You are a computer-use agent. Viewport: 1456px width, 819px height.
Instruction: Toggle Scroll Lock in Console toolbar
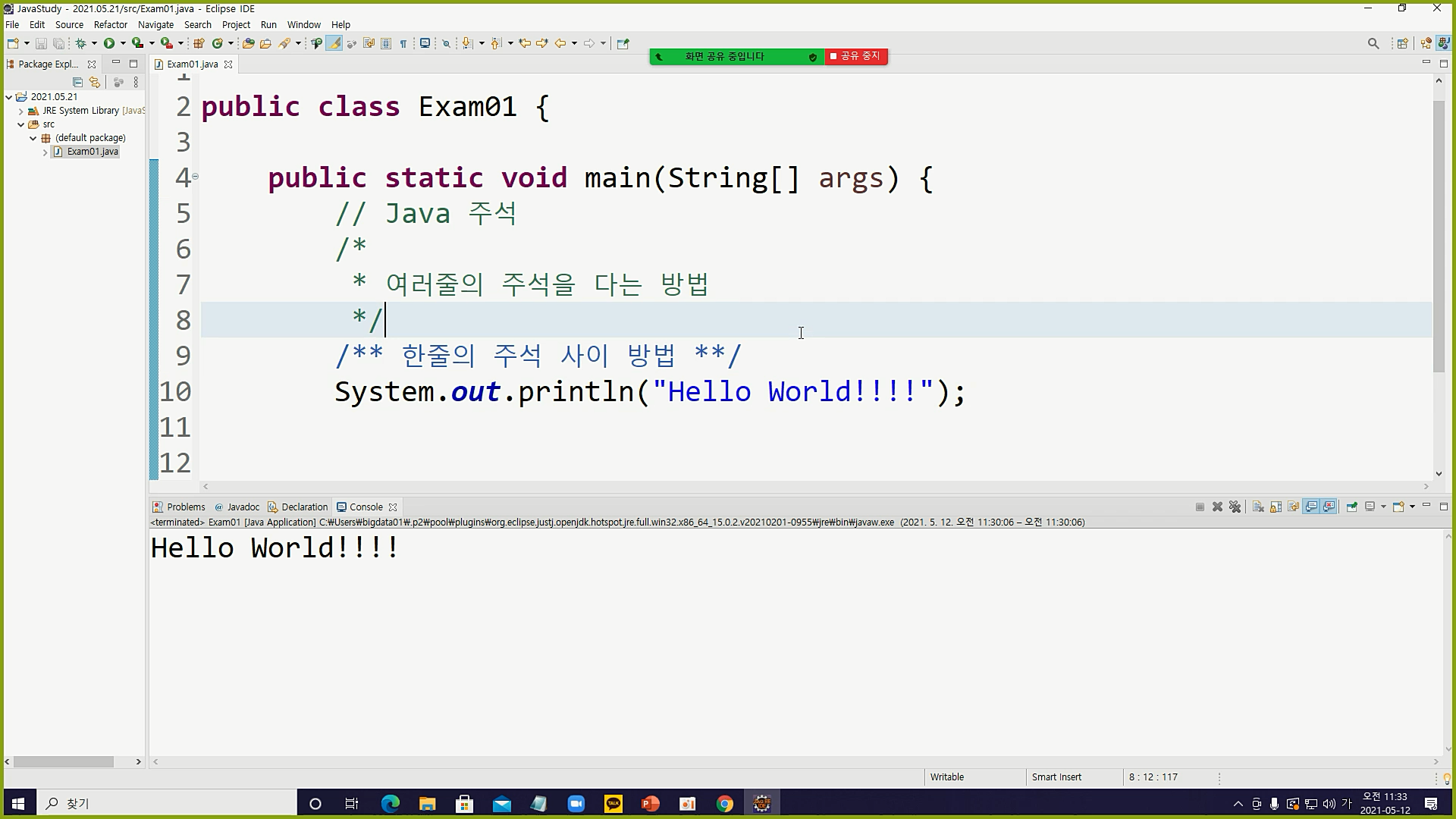click(x=1276, y=507)
